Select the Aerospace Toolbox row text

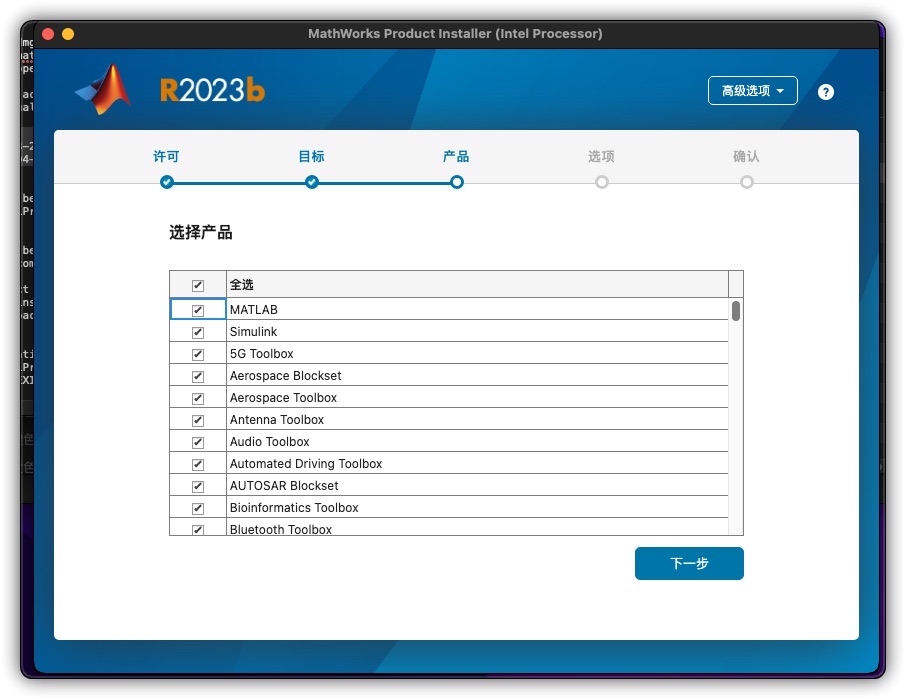point(283,397)
